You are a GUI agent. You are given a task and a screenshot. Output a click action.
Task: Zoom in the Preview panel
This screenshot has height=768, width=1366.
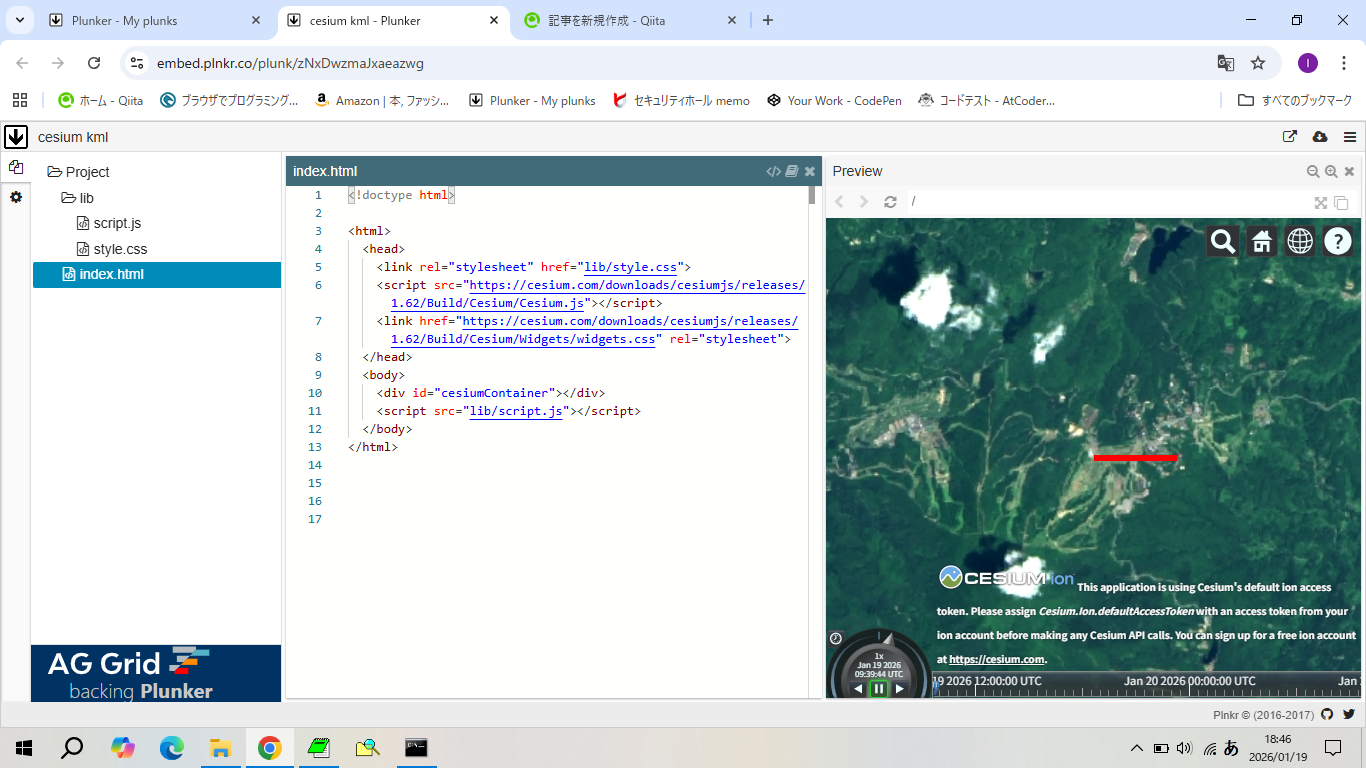[x=1331, y=171]
